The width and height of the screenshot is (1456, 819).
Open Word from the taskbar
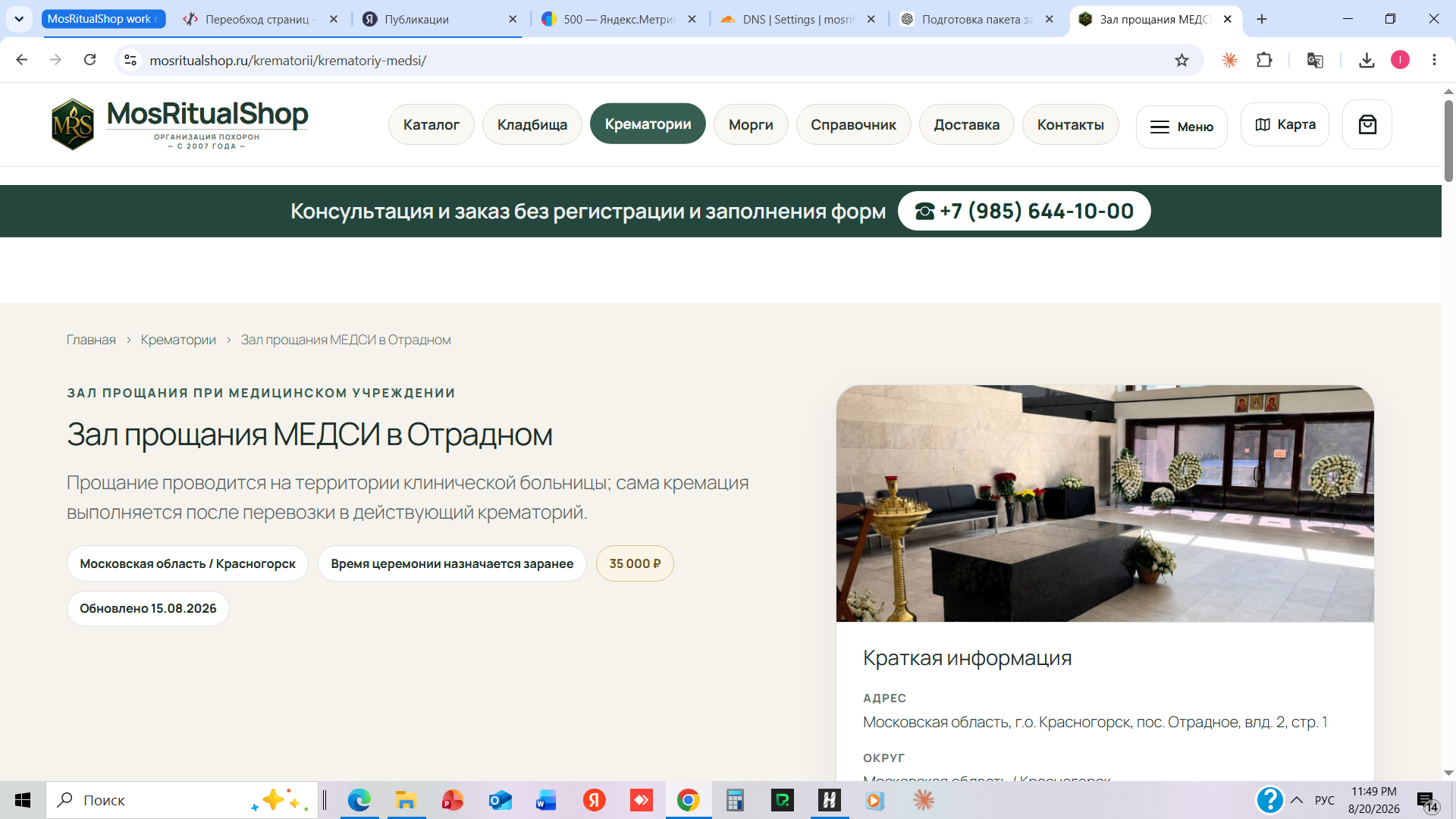(546, 800)
